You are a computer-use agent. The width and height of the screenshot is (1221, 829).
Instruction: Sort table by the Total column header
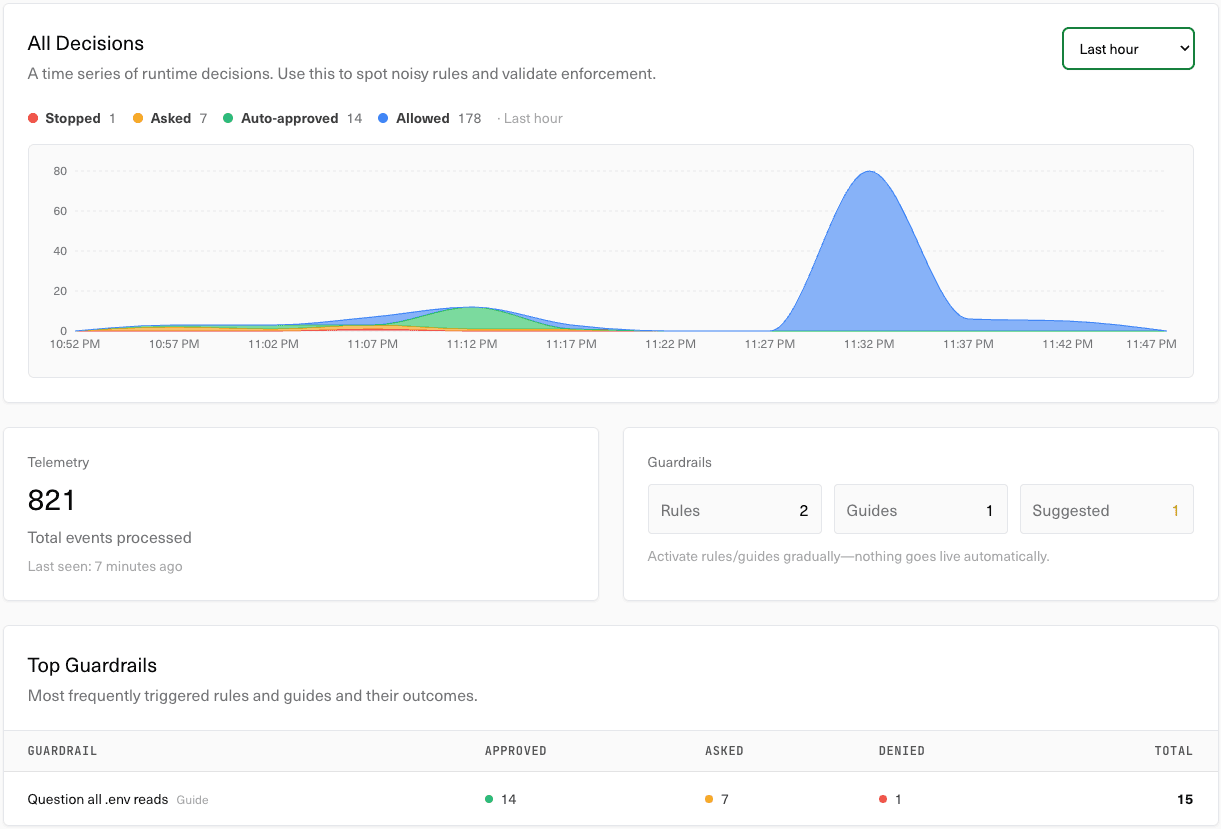(x=1174, y=750)
